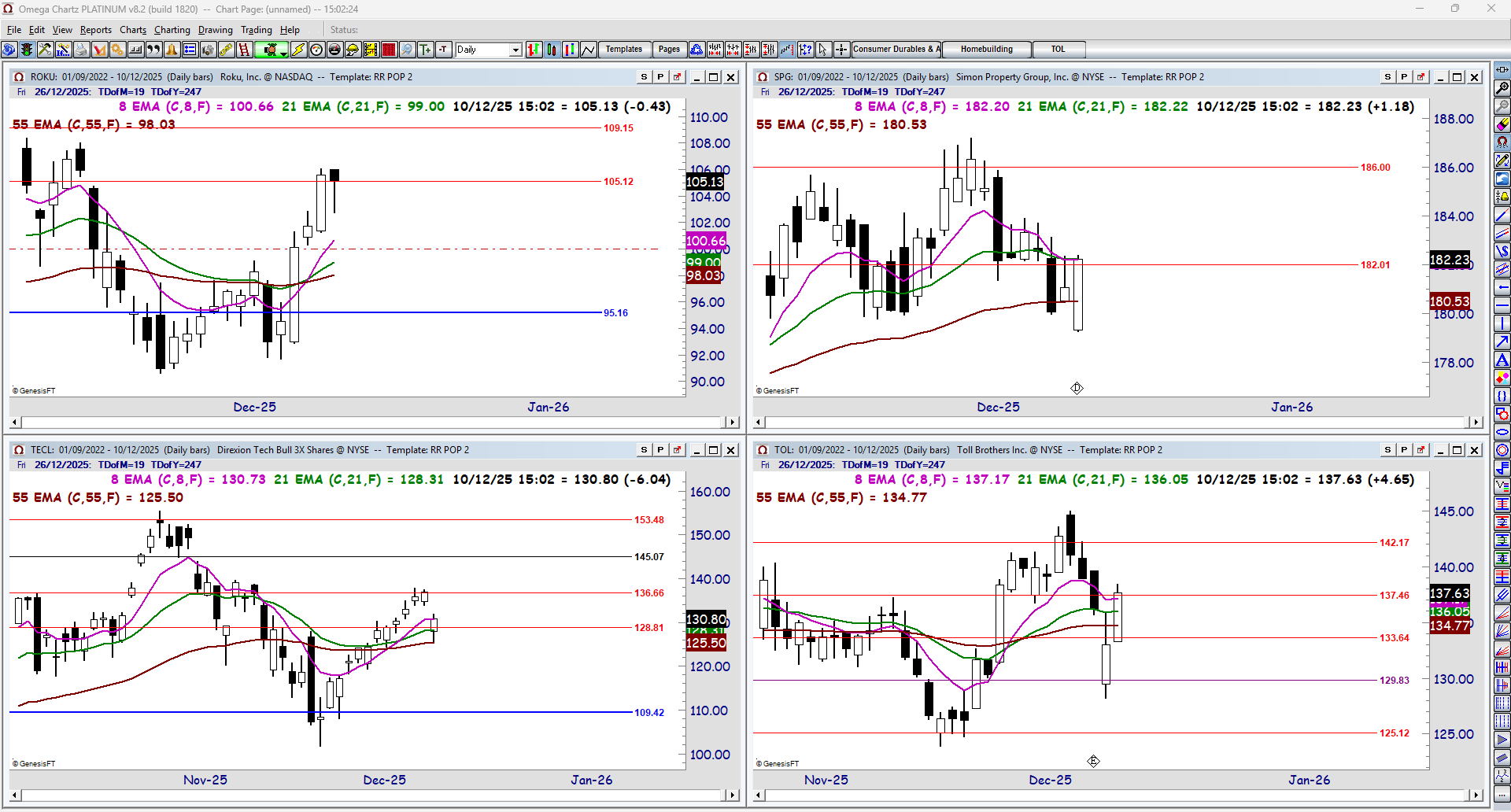Open the color palette drawing tool
The width and height of the screenshot is (1511, 812).
(1502, 378)
